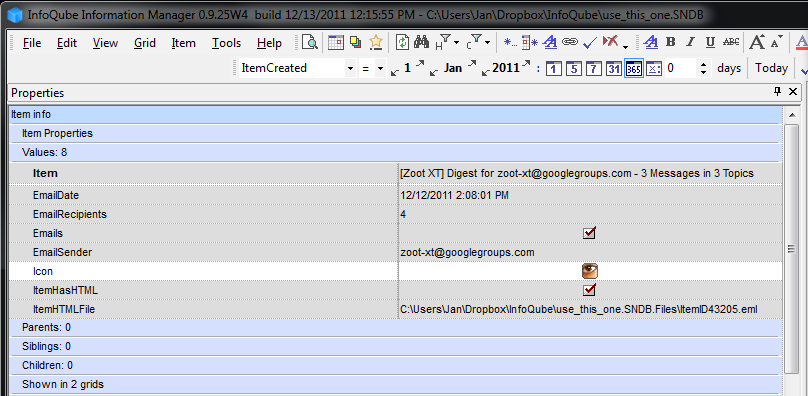Toggle underline formatting
The width and height of the screenshot is (808, 396).
tap(710, 43)
